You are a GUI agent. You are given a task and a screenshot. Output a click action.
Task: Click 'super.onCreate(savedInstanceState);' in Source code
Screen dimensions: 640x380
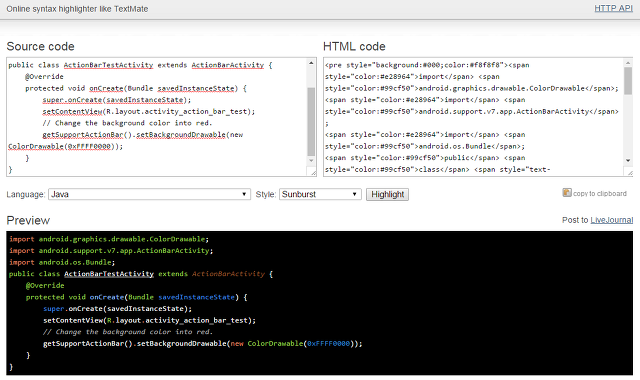[116, 100]
